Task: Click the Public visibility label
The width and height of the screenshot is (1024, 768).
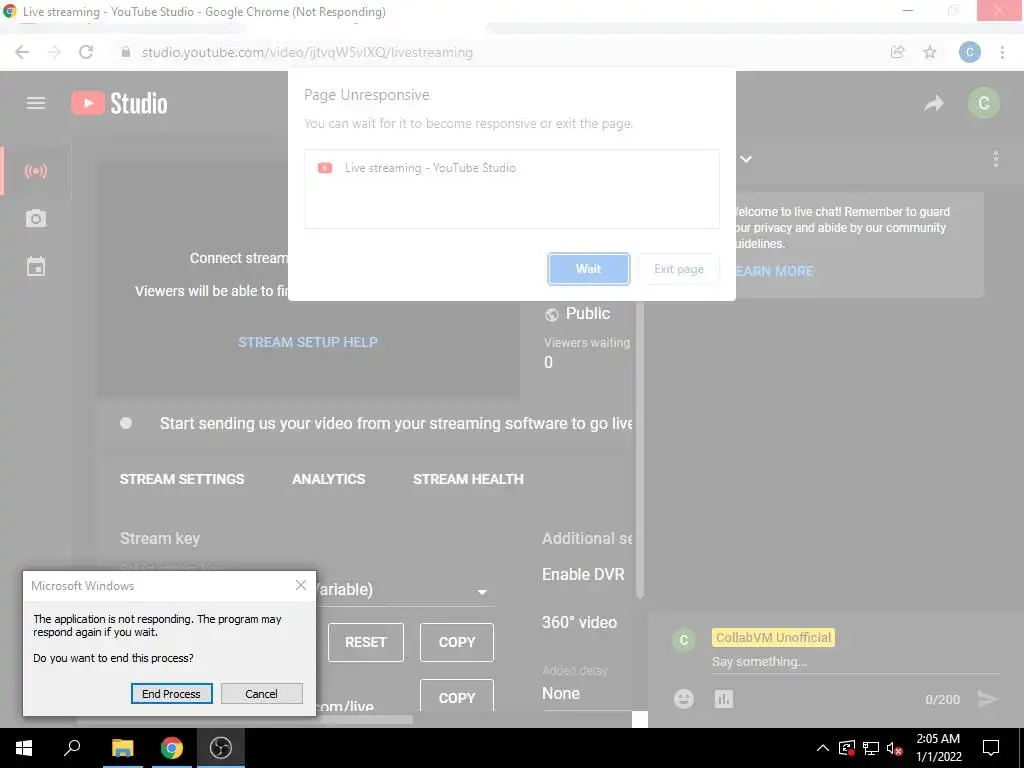Action: pyautogui.click(x=587, y=313)
